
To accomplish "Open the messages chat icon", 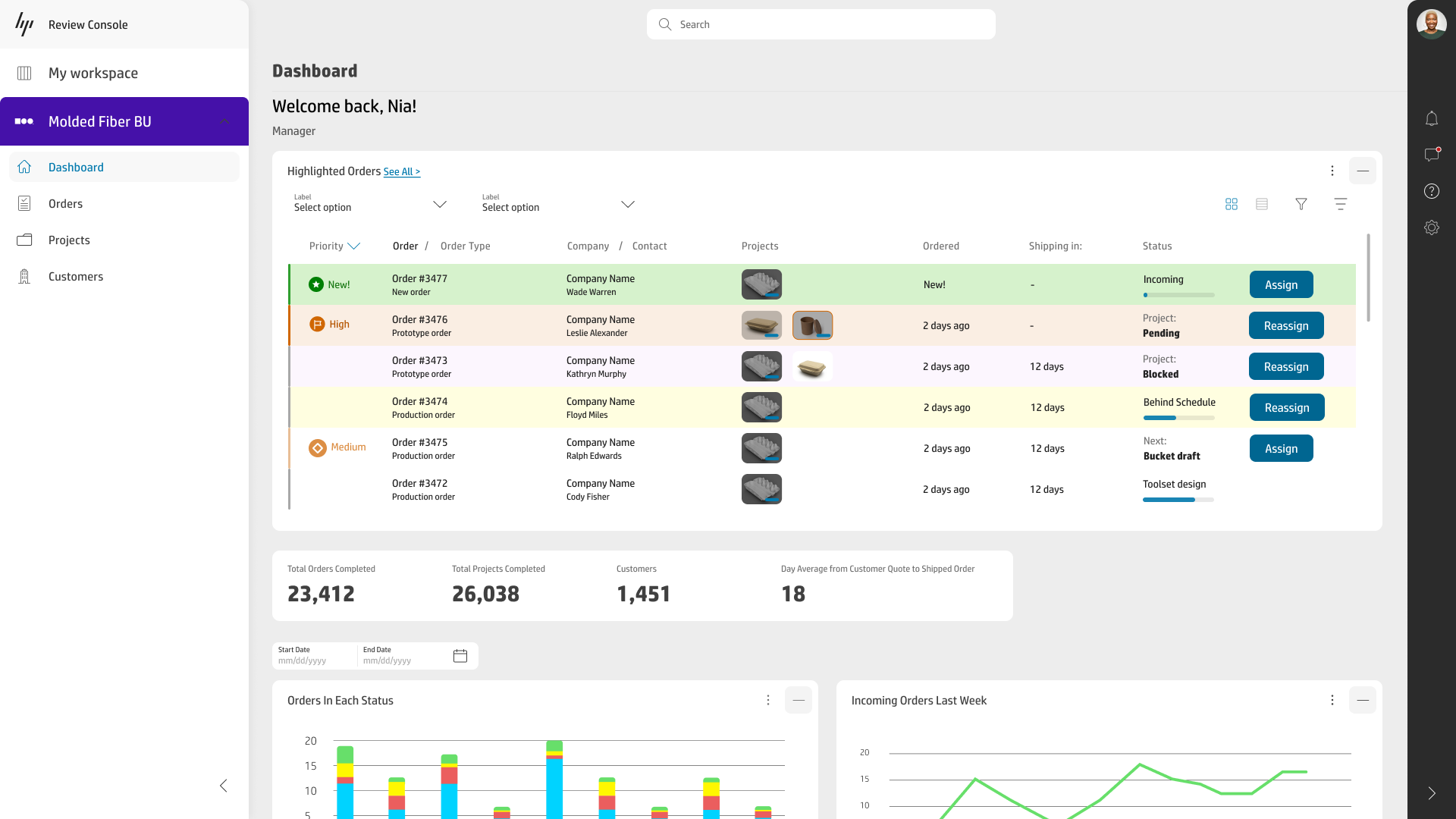I will point(1431,155).
